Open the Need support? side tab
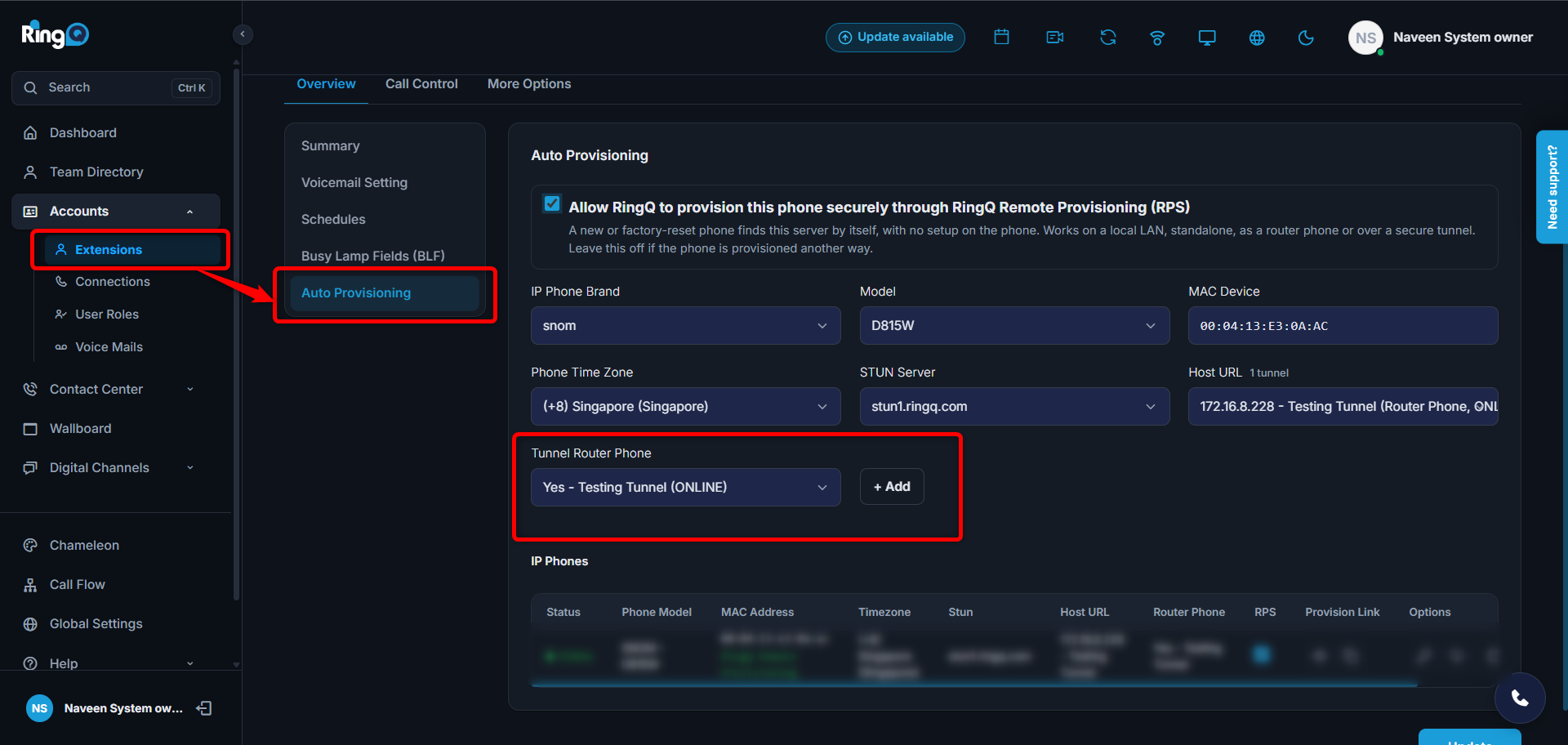 (1552, 187)
